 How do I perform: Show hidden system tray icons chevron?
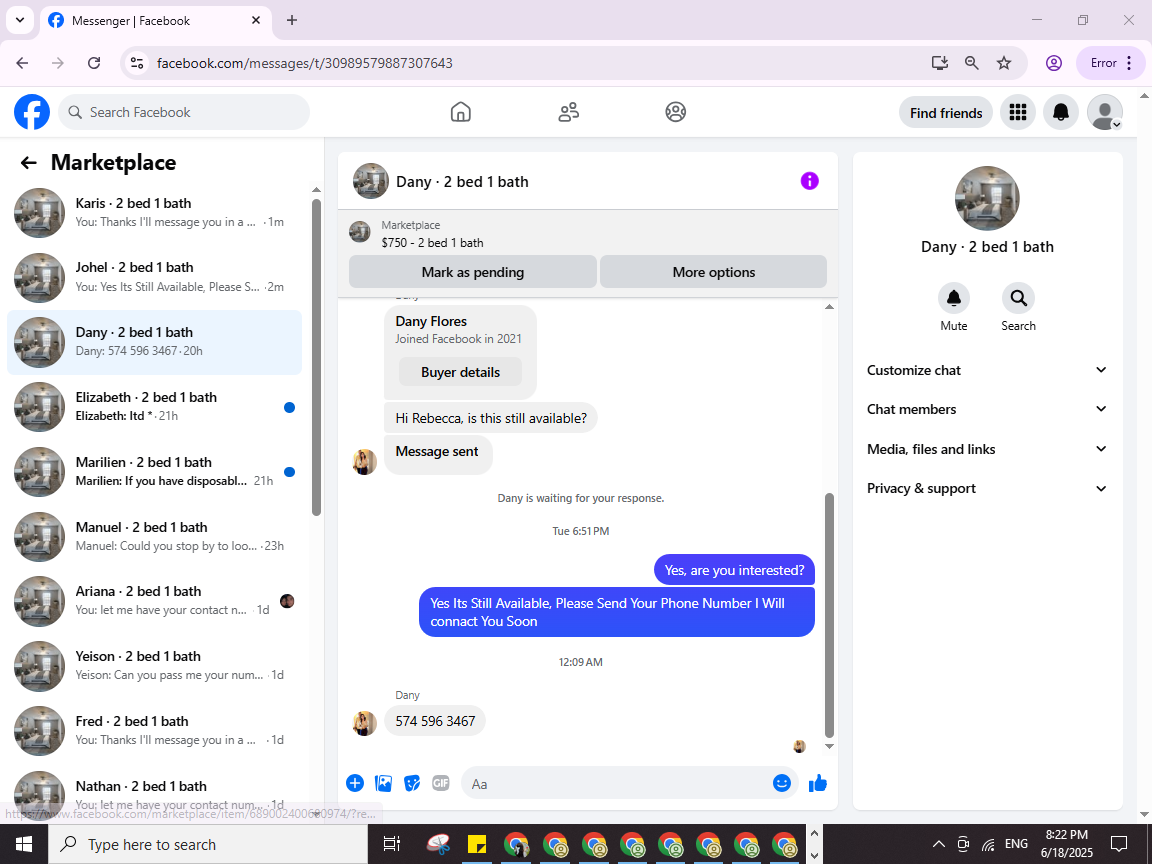[939, 844]
